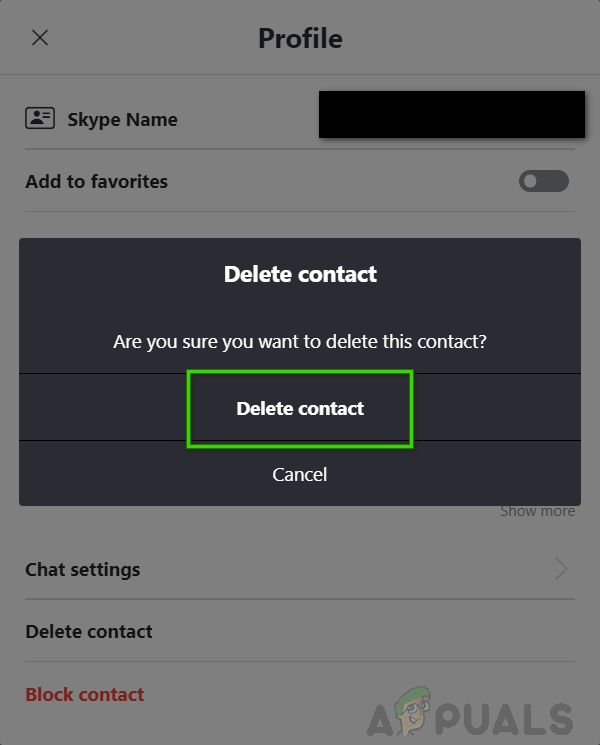Expand Chat settings using the chevron arrow
The image size is (600, 745).
pos(561,570)
